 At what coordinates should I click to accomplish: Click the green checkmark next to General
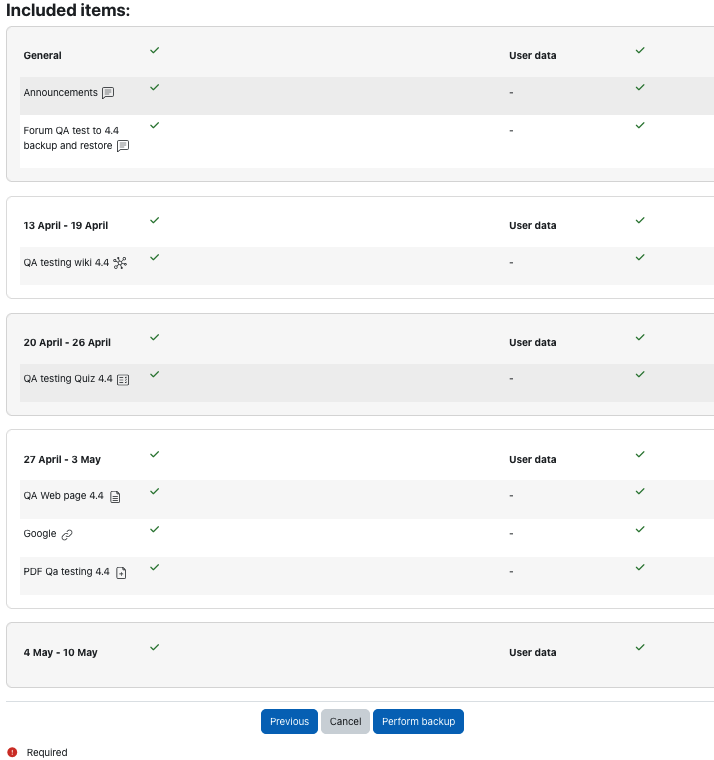coord(155,50)
